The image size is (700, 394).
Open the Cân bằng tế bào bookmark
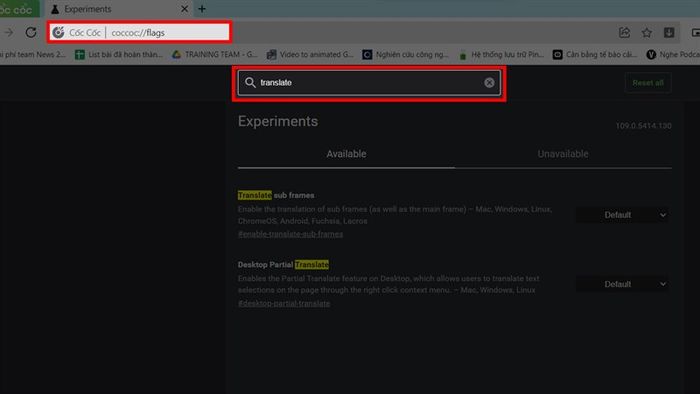(x=595, y=54)
